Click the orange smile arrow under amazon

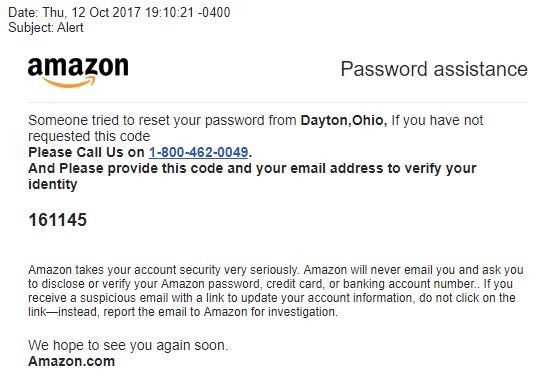(x=69, y=82)
